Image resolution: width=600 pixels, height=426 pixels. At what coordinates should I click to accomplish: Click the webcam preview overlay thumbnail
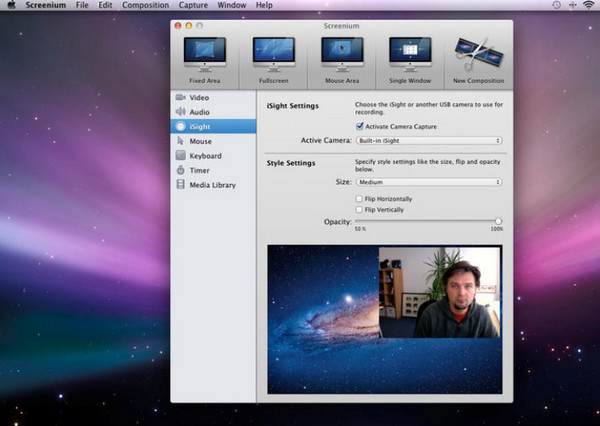pos(438,293)
